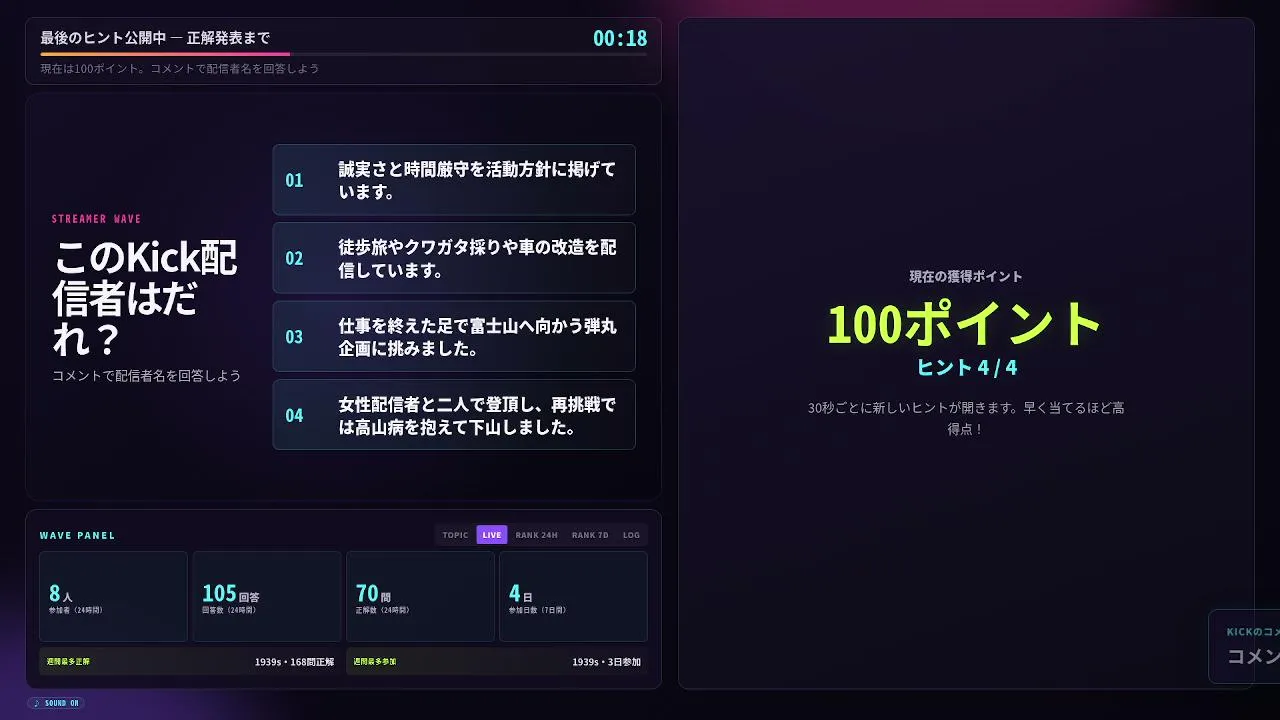1280x720 pixels.
Task: Click the 00:18 countdown timer
Action: 620,39
